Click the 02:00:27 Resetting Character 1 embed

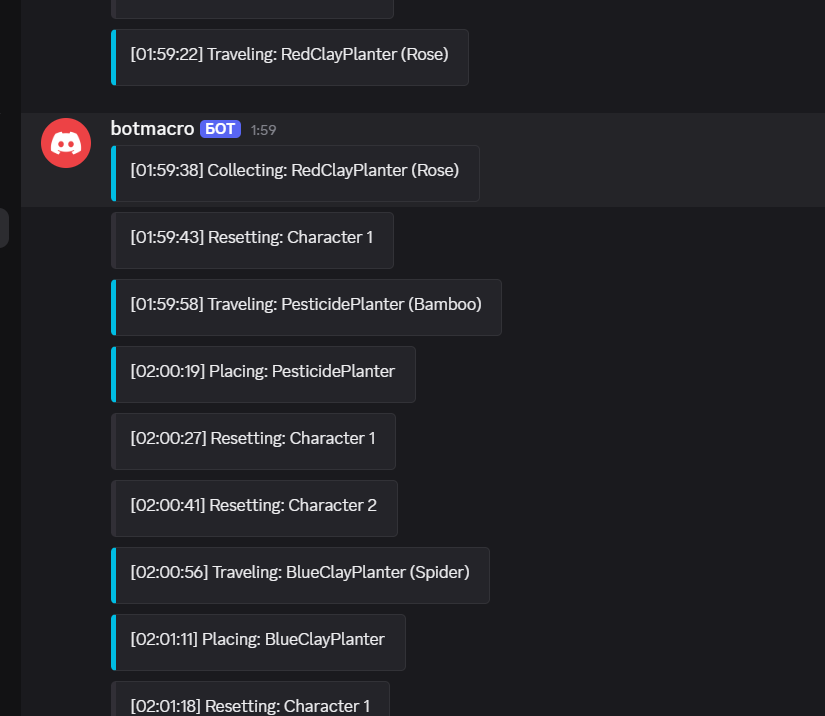click(253, 439)
